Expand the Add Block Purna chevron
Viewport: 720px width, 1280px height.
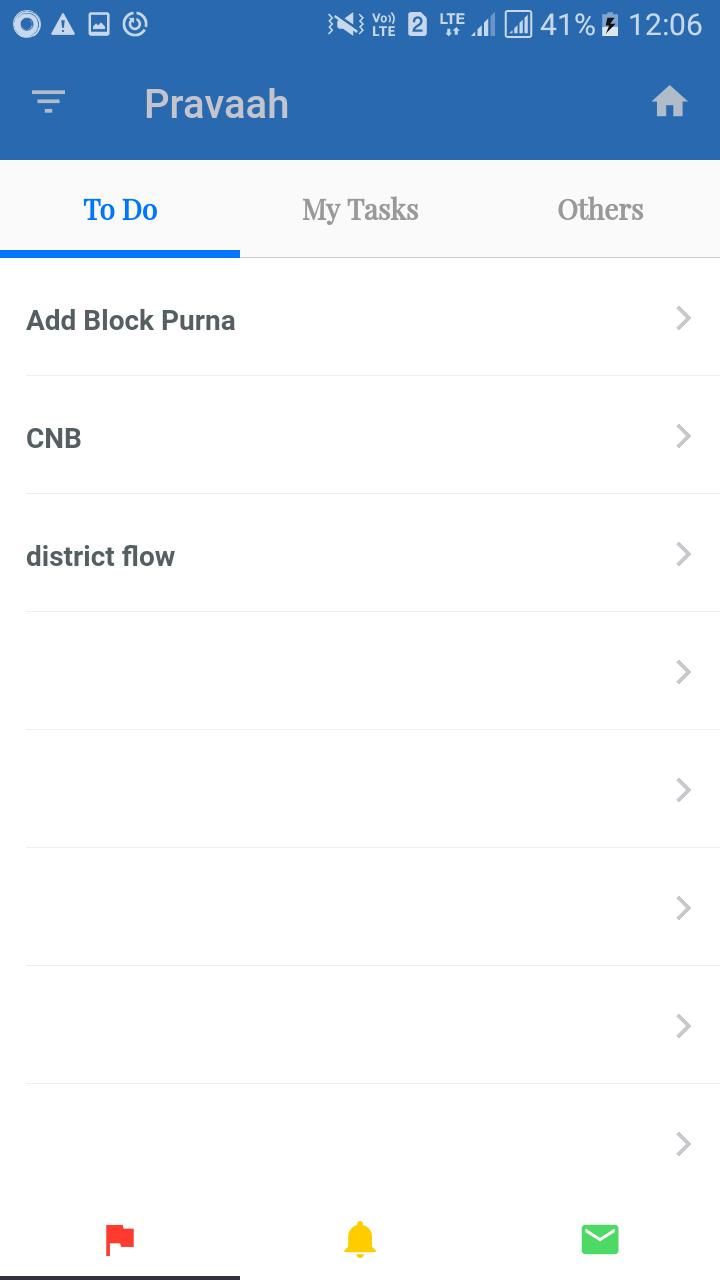tap(684, 318)
